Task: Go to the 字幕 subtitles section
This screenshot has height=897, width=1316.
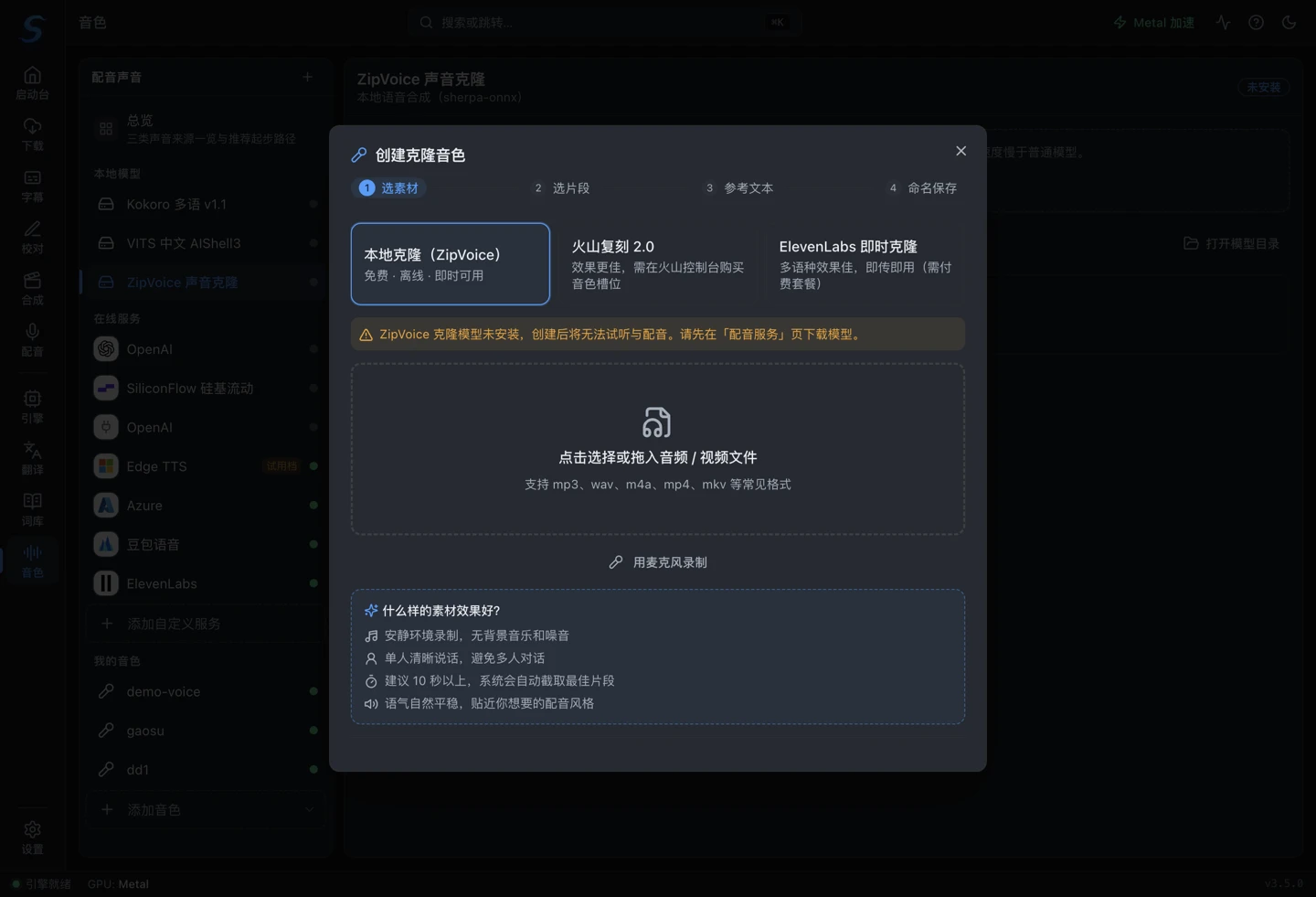Action: tap(32, 186)
